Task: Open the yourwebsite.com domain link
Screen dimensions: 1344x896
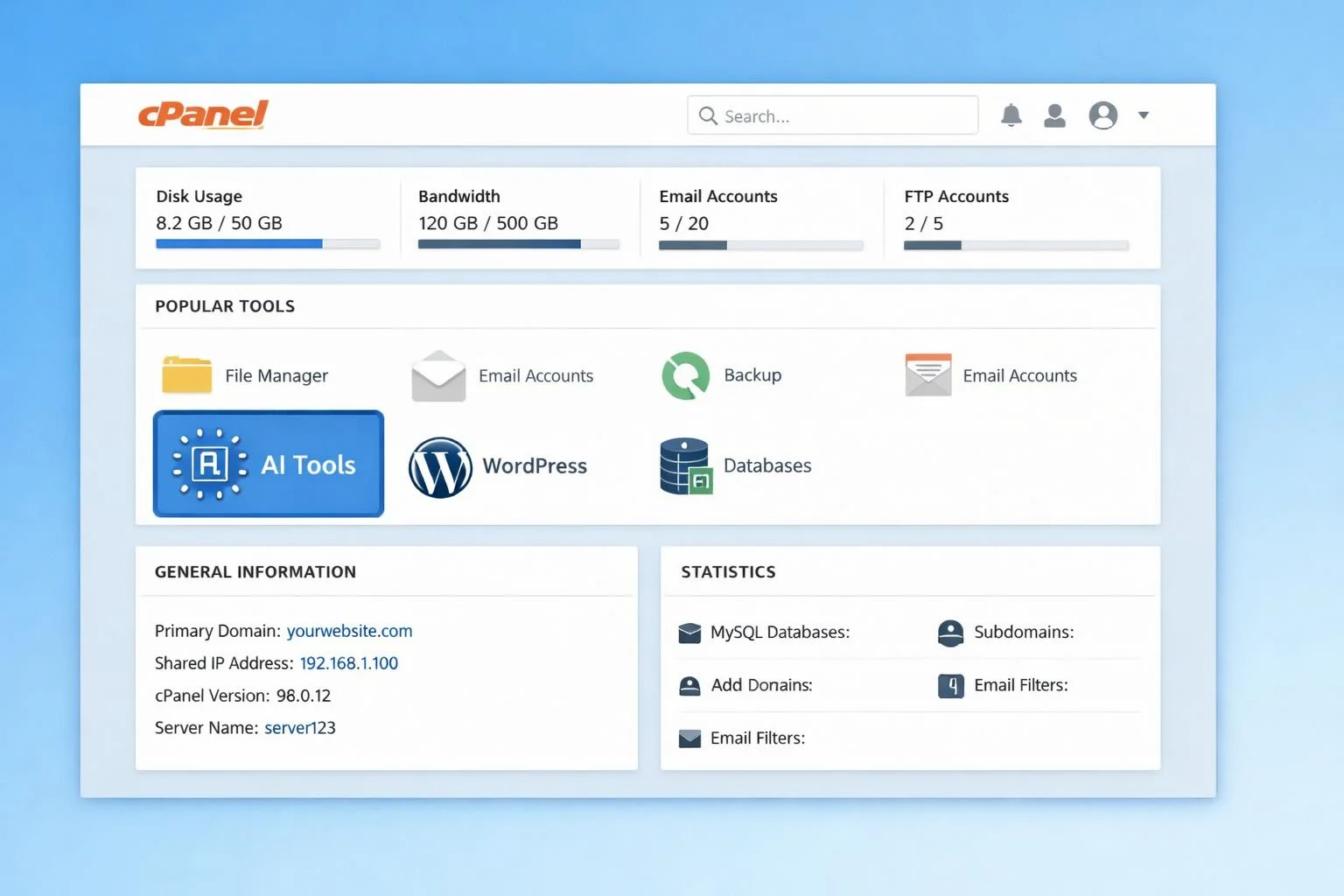Action: pyautogui.click(x=349, y=631)
